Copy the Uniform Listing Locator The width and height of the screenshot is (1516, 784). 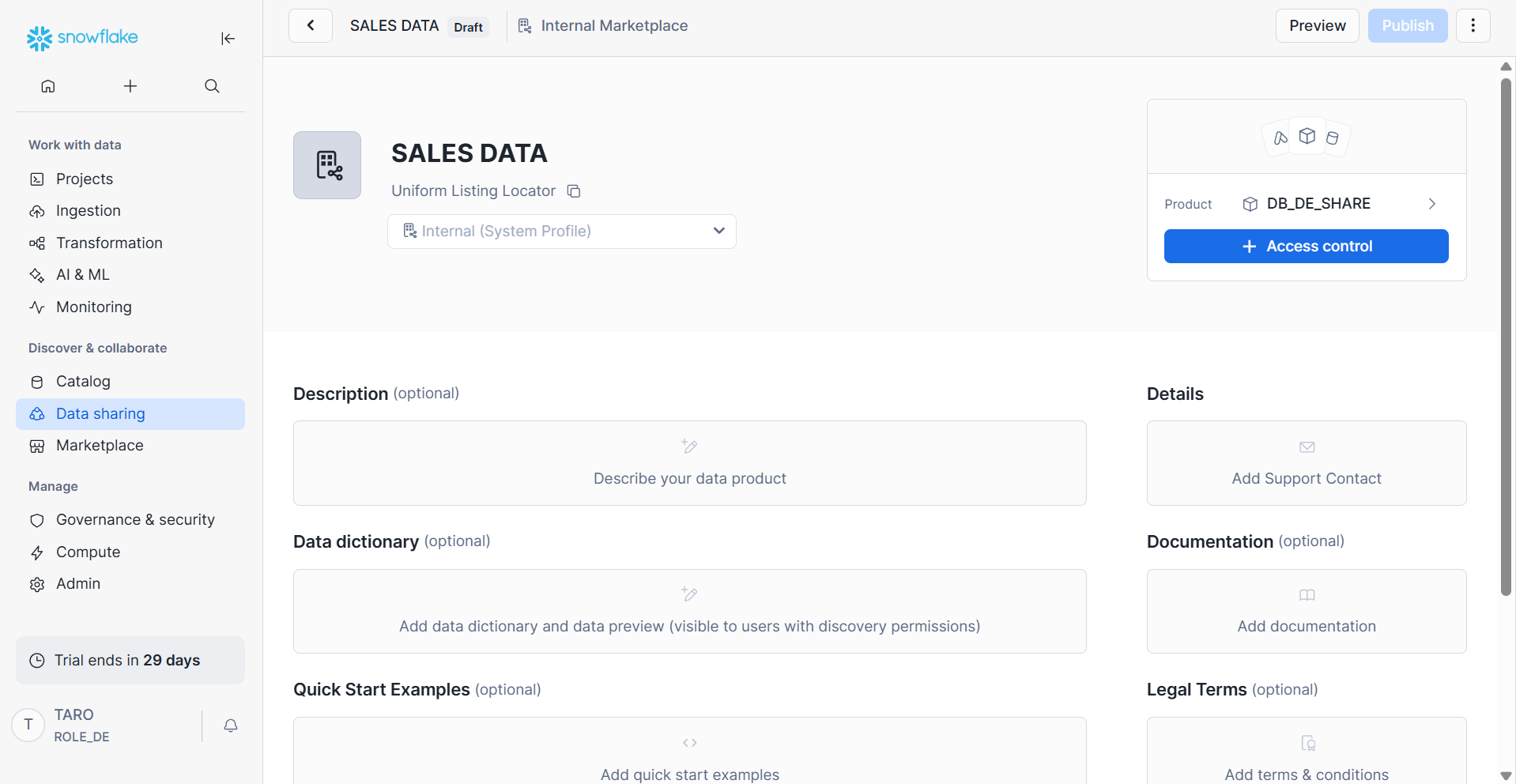pyautogui.click(x=575, y=191)
